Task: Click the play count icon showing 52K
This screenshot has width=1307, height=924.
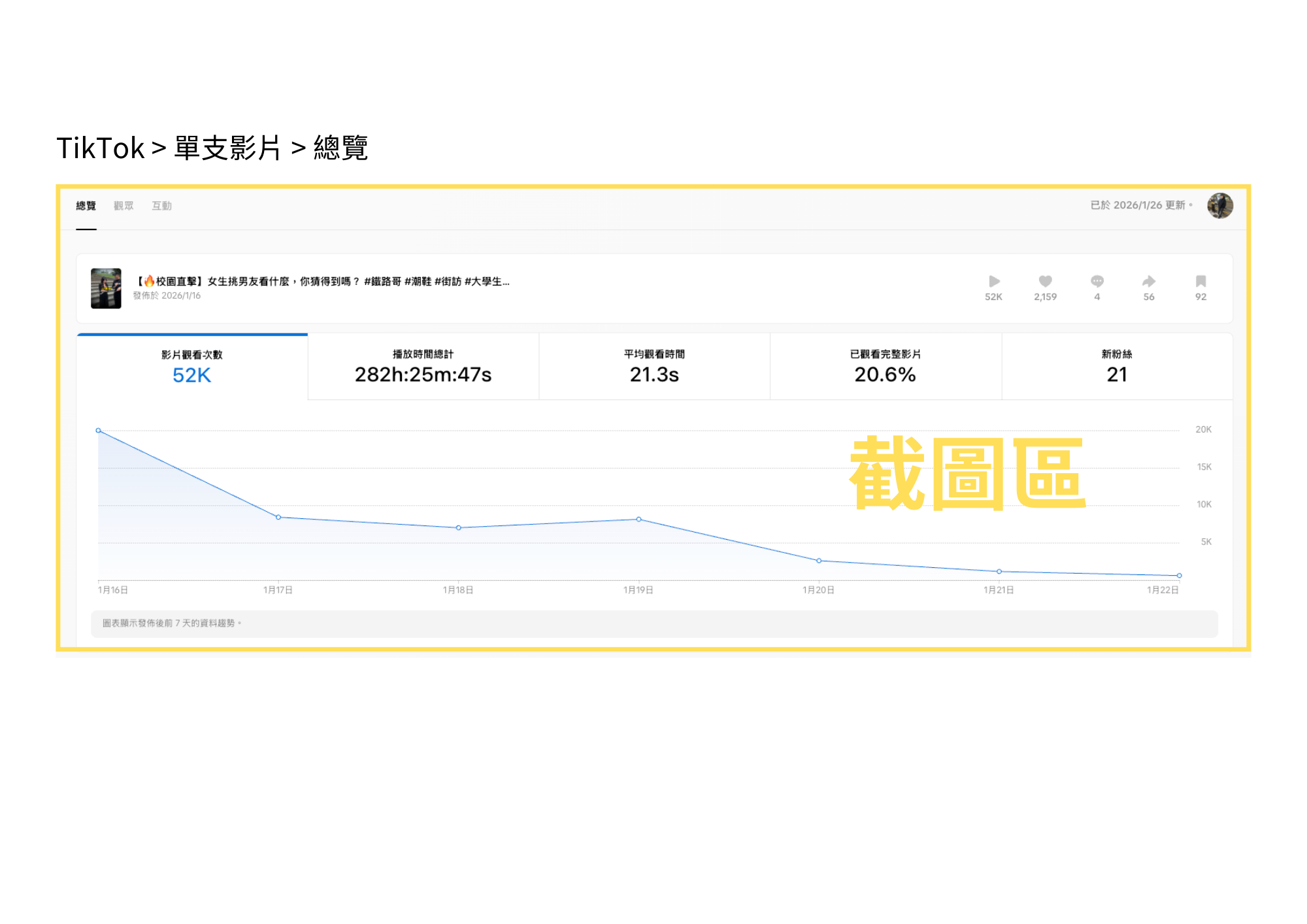Action: (994, 282)
